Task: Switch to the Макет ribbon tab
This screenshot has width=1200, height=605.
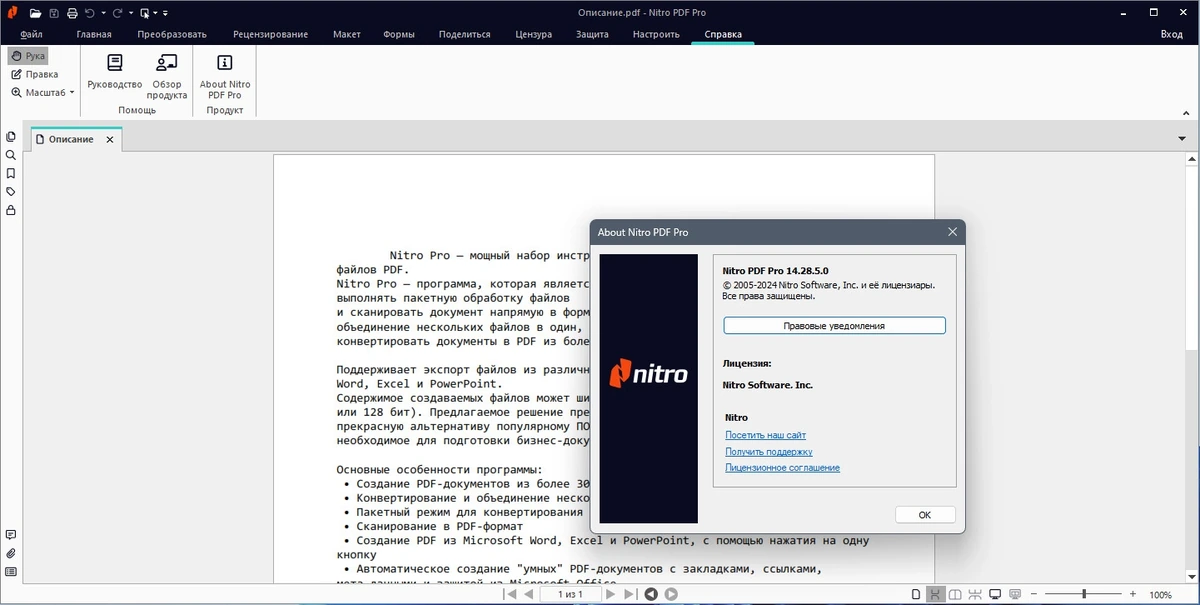Action: pos(347,34)
